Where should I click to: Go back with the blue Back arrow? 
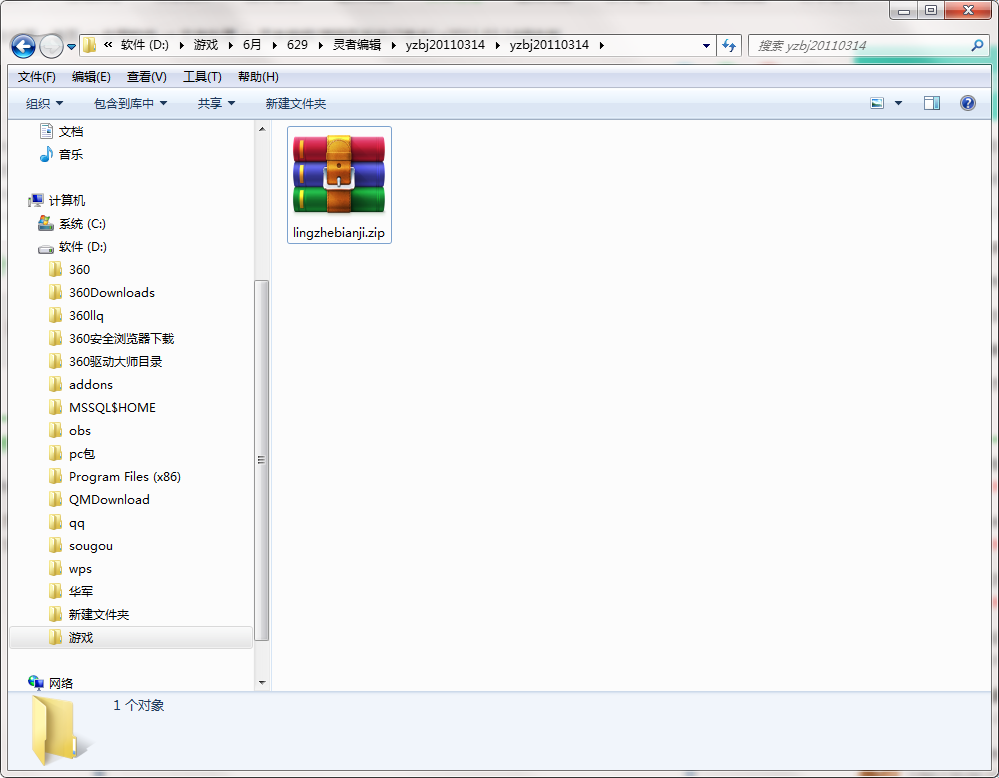pyautogui.click(x=24, y=46)
